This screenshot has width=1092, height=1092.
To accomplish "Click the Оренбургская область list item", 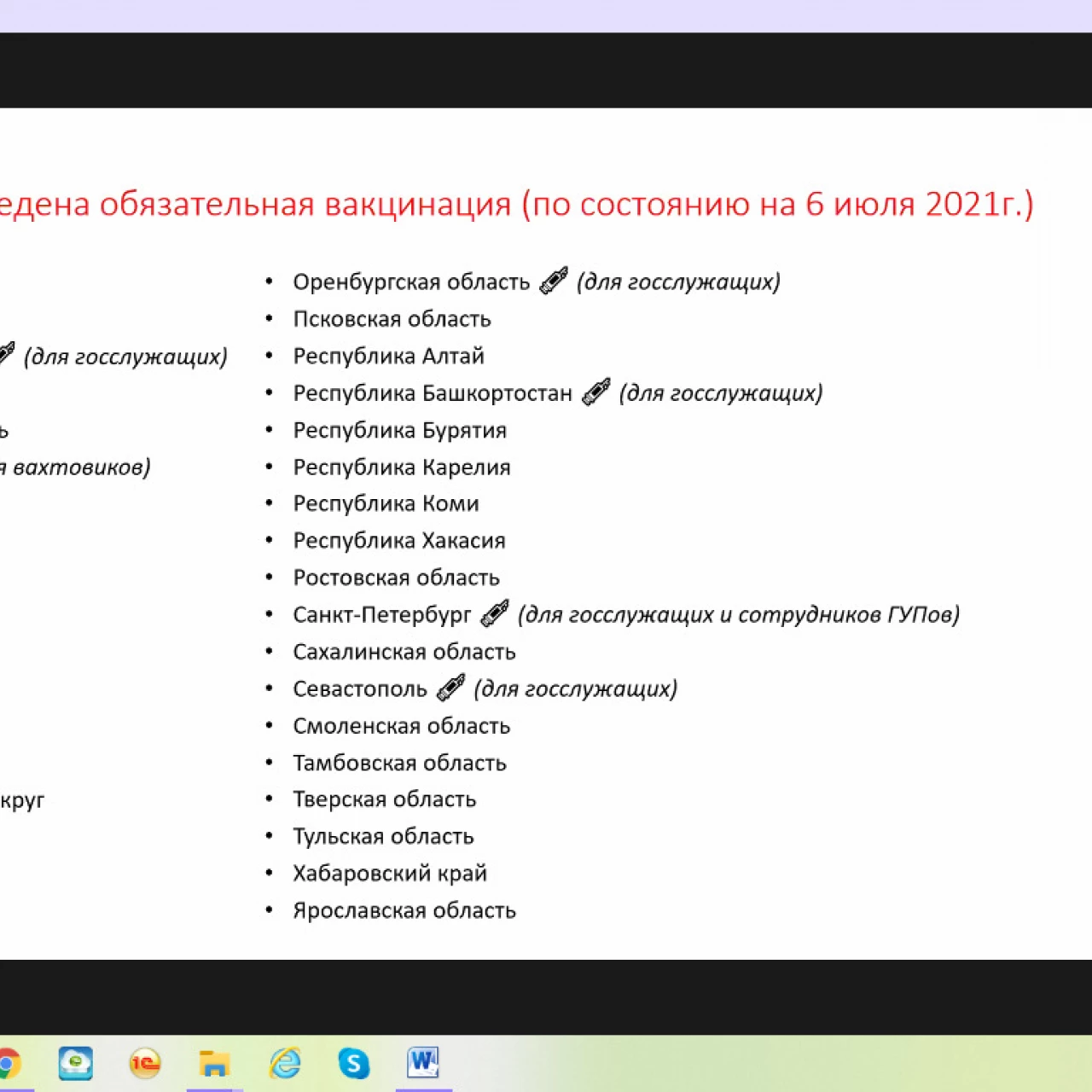I will coord(411,282).
